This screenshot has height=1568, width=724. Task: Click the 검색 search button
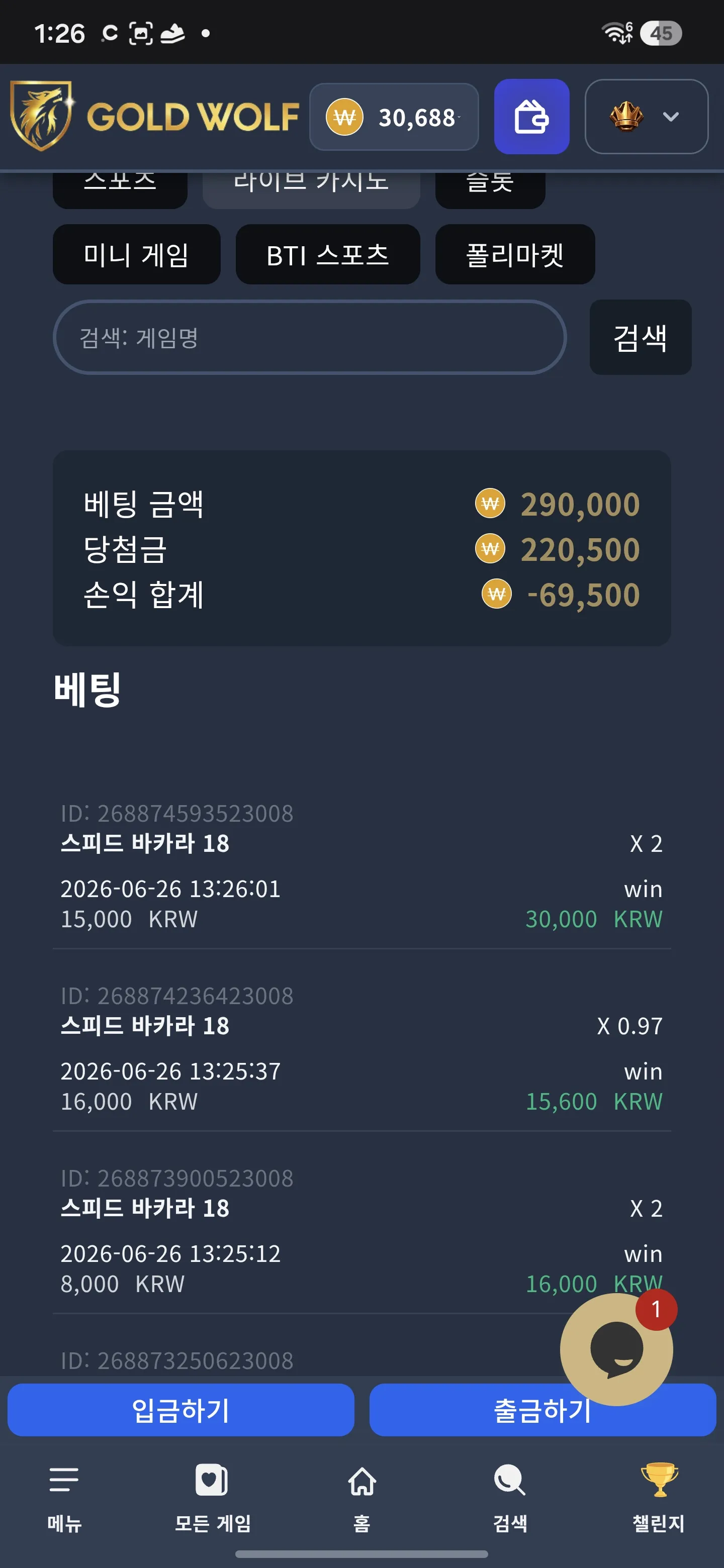640,337
